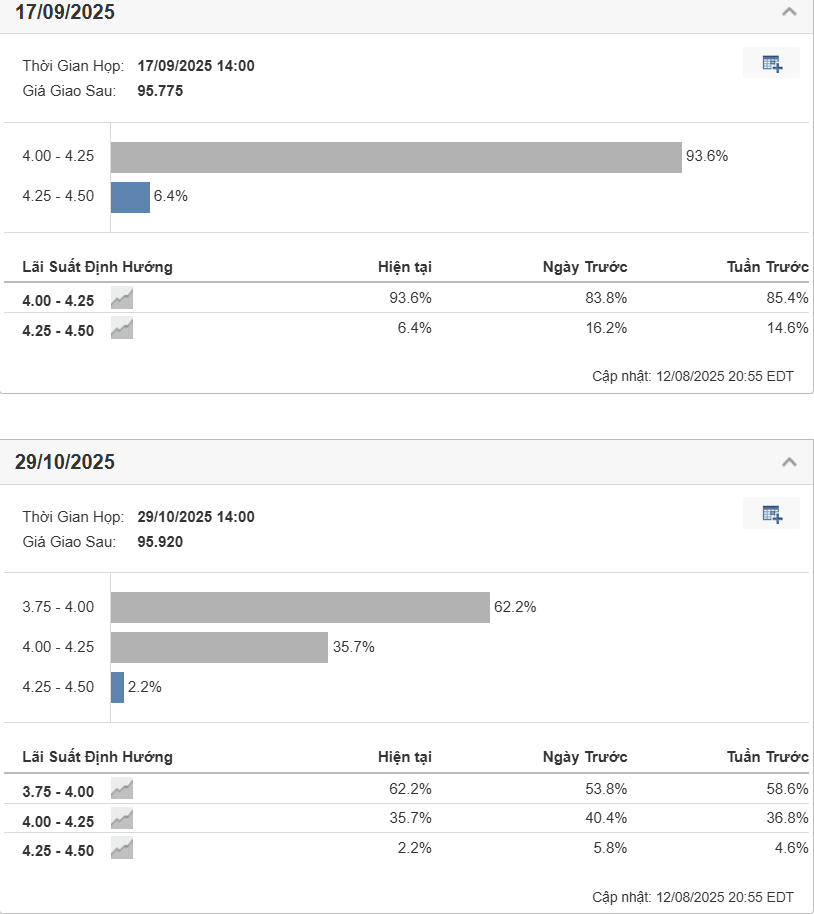Open chart icon for 3.75 - 4.00 row
This screenshot has width=814, height=914.
pos(122,789)
